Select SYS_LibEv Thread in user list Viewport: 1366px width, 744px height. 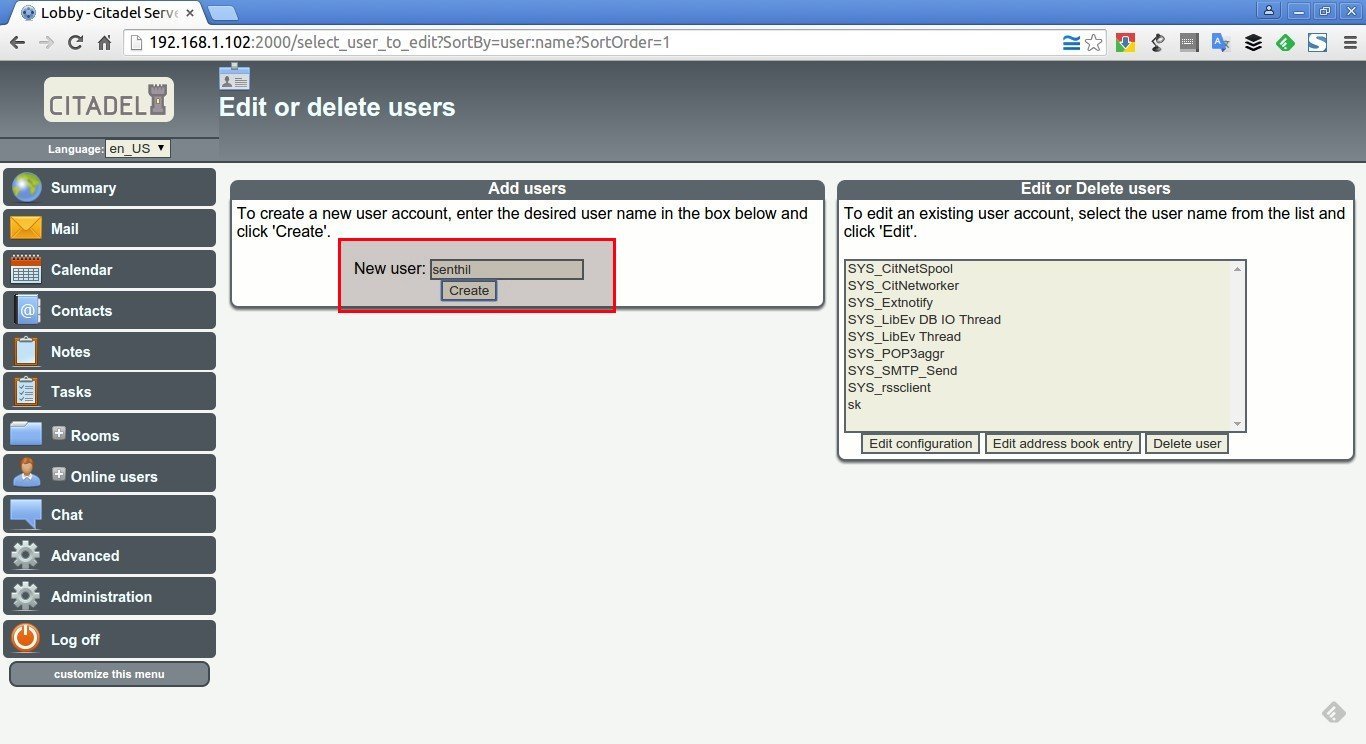pyautogui.click(x=1038, y=337)
